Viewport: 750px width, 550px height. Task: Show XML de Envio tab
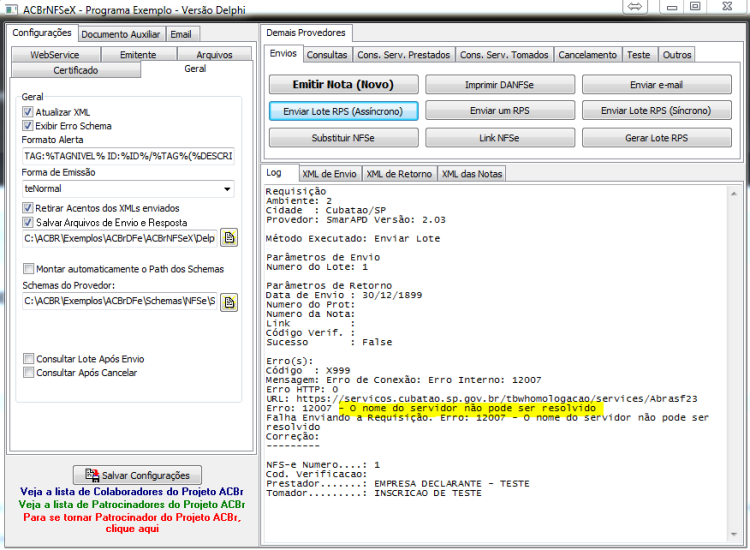pyautogui.click(x=329, y=174)
